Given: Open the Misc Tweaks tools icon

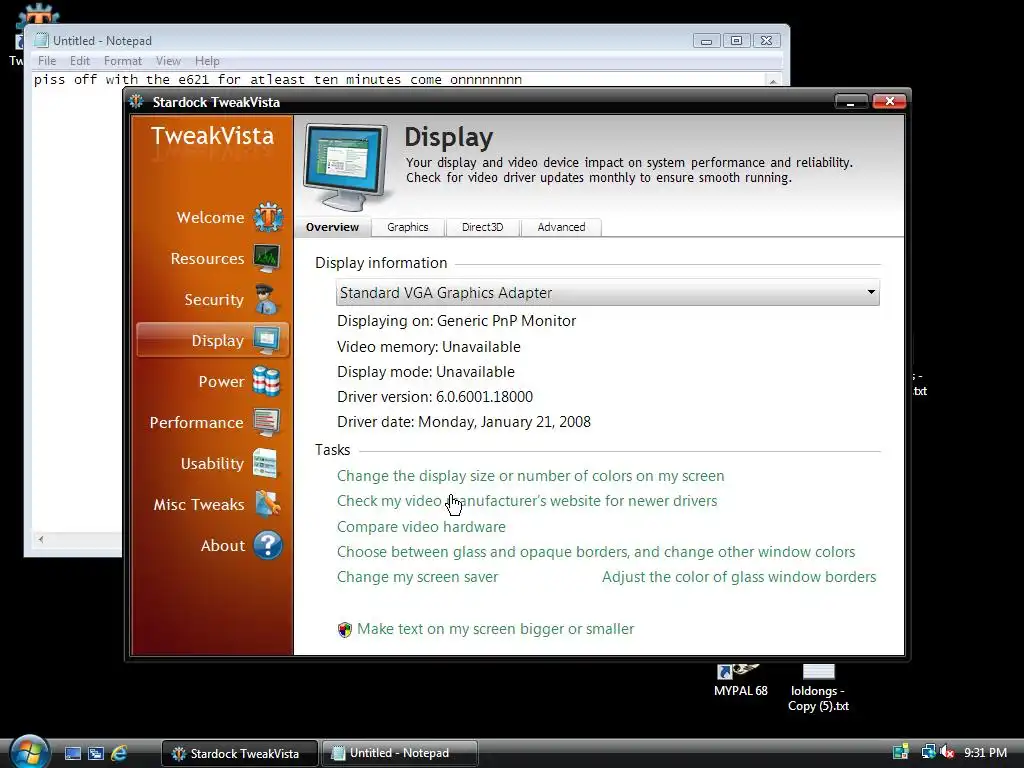Looking at the screenshot, I should (x=268, y=504).
